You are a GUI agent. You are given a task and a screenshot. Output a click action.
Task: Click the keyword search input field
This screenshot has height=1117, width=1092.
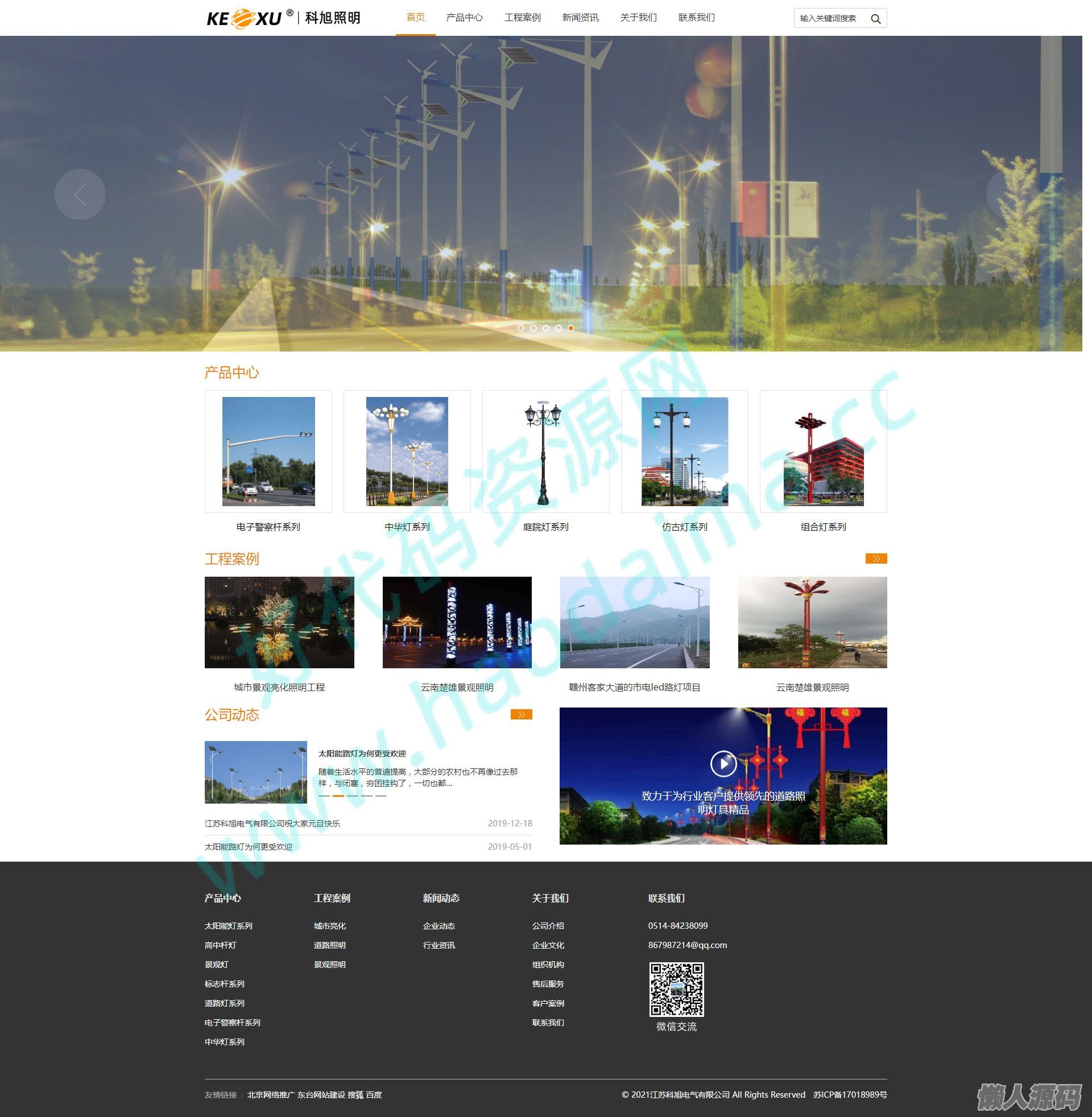point(829,18)
